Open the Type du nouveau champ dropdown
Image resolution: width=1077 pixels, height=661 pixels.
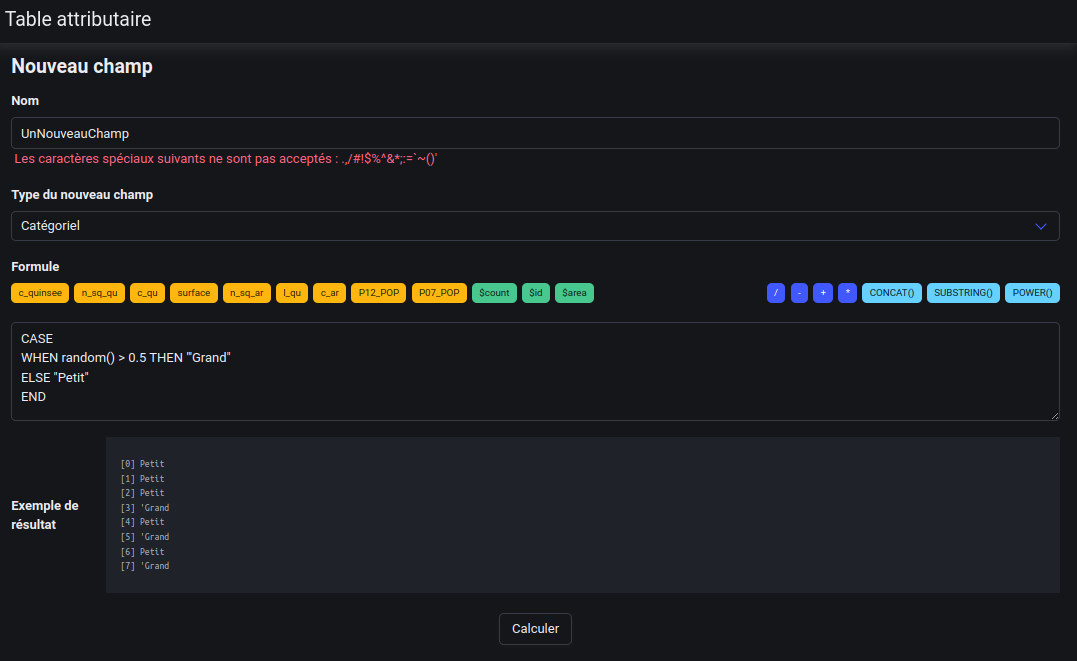pyautogui.click(x=535, y=226)
